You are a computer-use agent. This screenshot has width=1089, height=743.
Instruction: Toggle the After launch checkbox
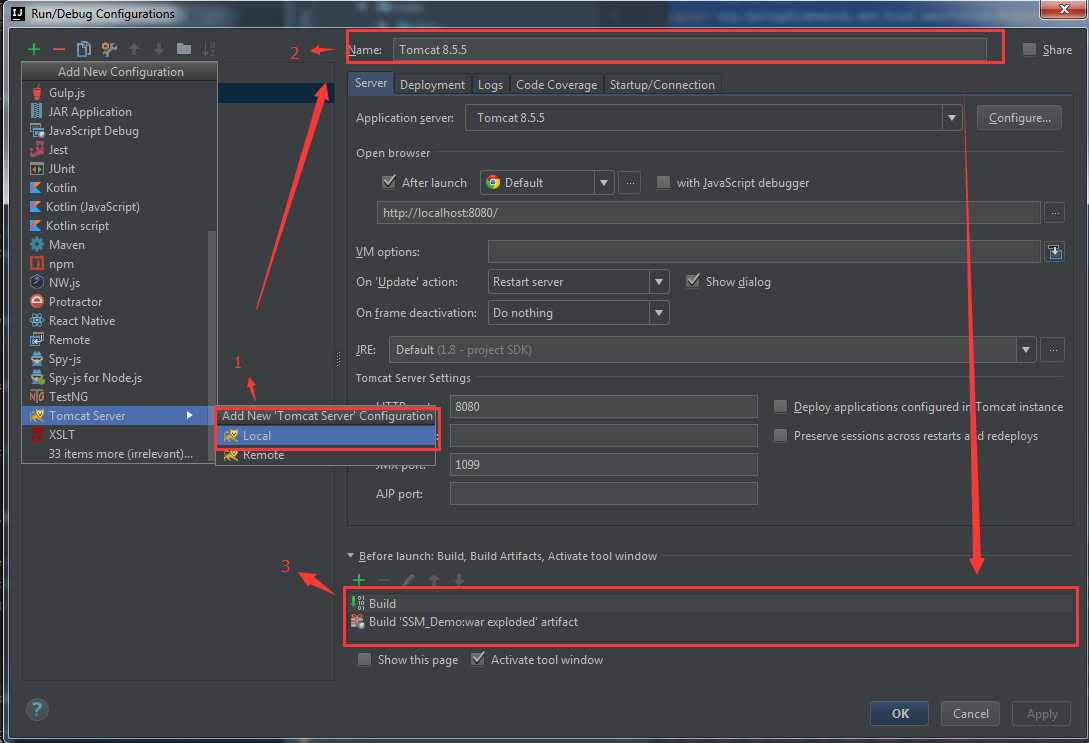pos(389,183)
